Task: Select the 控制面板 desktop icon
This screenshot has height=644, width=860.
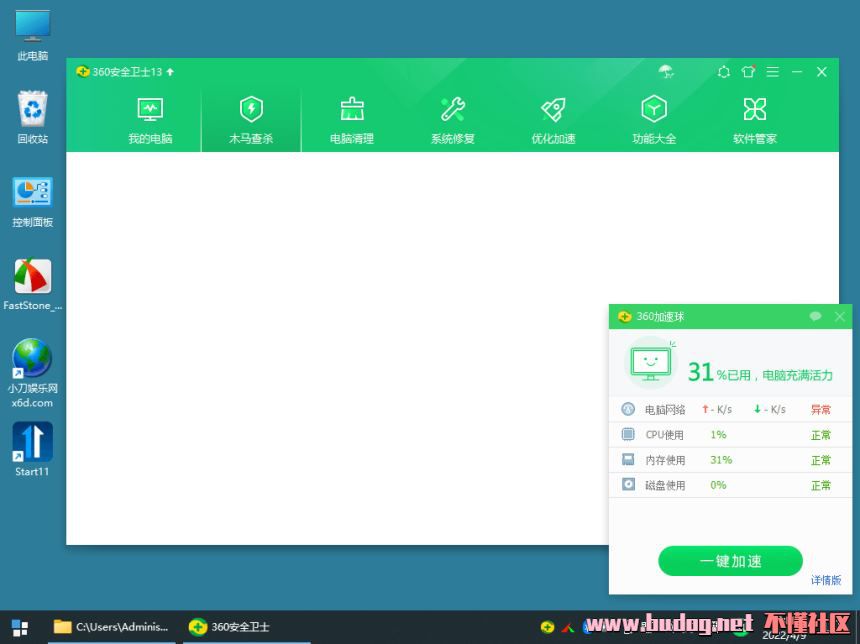Action: [x=32, y=202]
